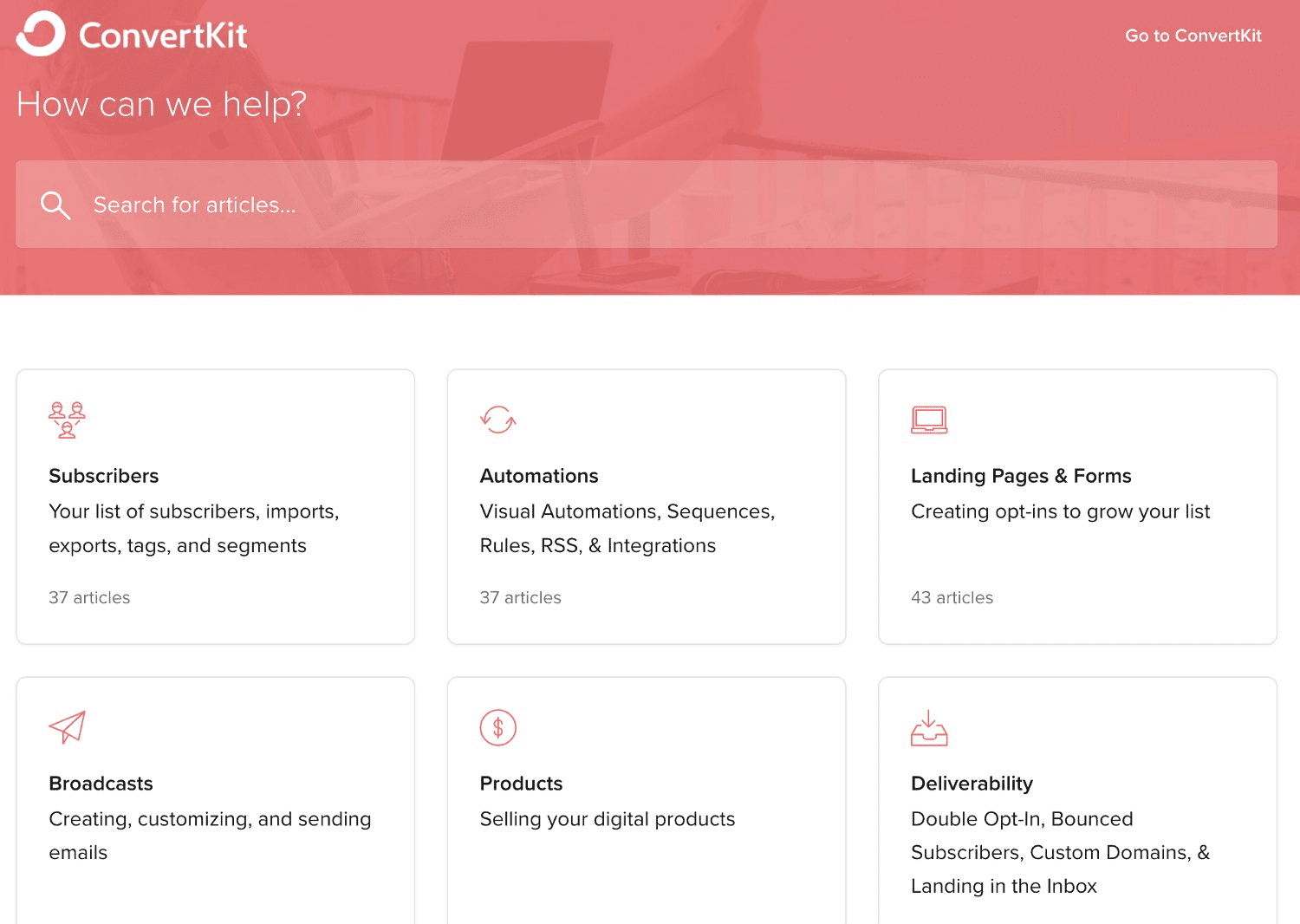Open the Go to ConvertKit link
This screenshot has height=924, width=1300.
[x=1193, y=36]
